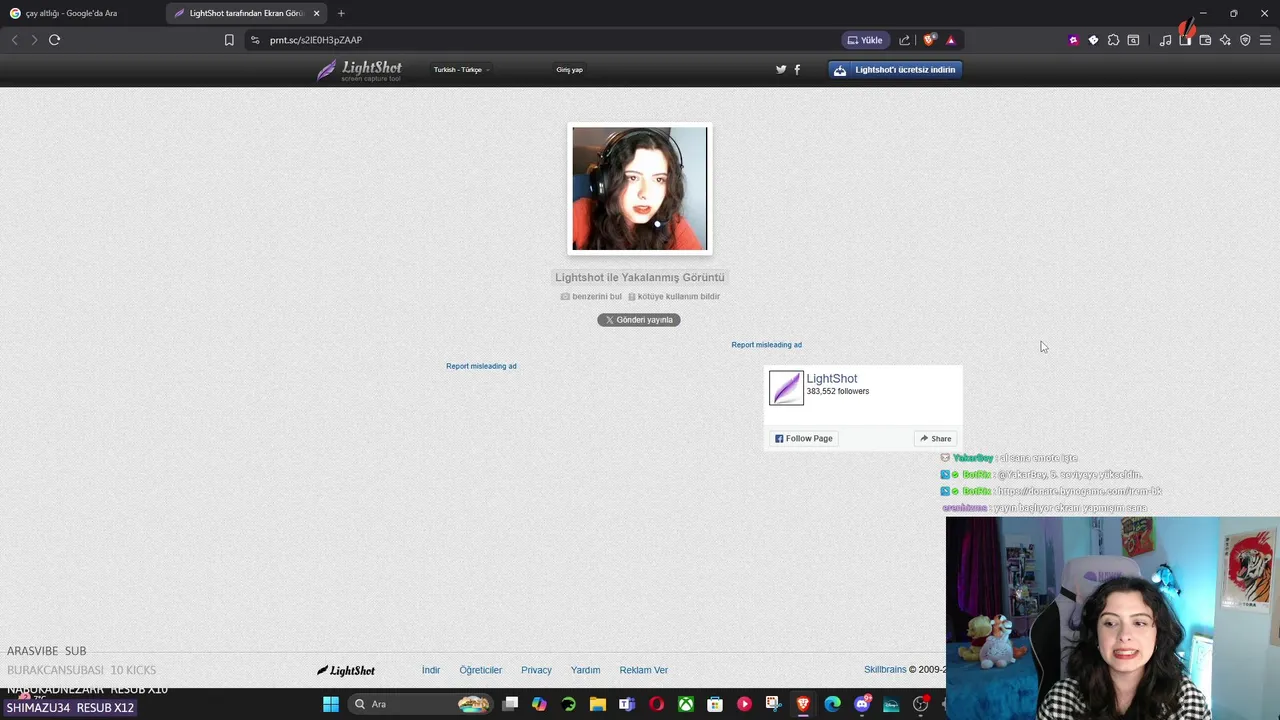Open Microsoft Store from the taskbar
The width and height of the screenshot is (1280, 720).
click(x=715, y=704)
